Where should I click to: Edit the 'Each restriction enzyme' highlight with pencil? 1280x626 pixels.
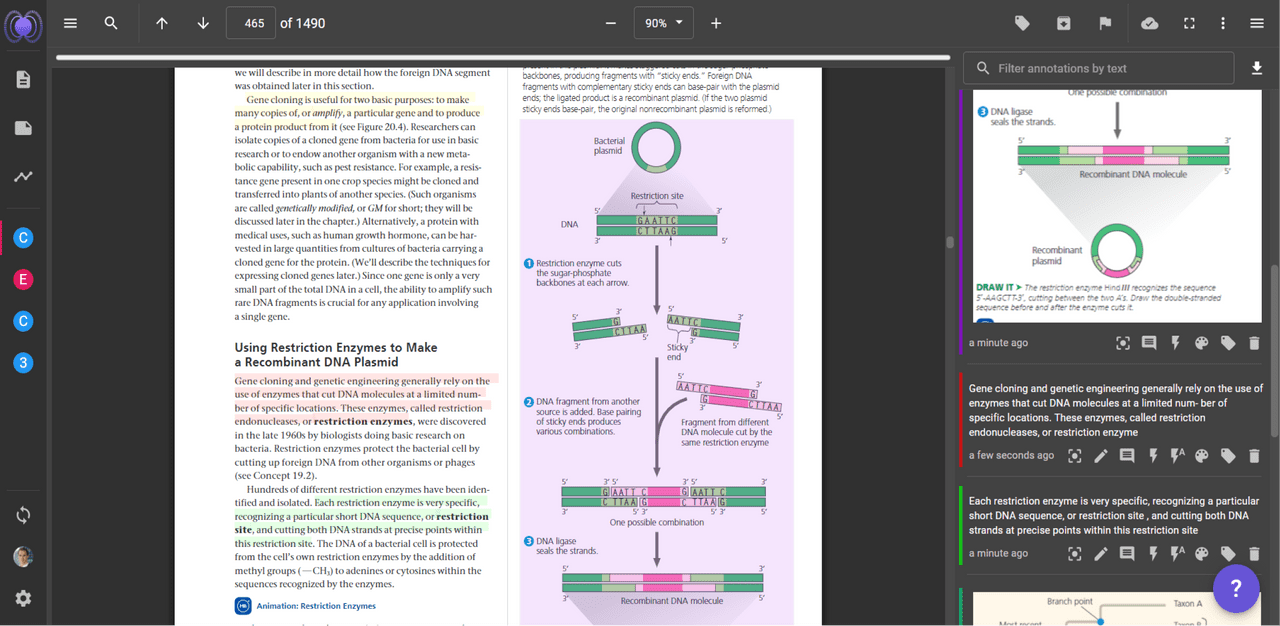1101,554
